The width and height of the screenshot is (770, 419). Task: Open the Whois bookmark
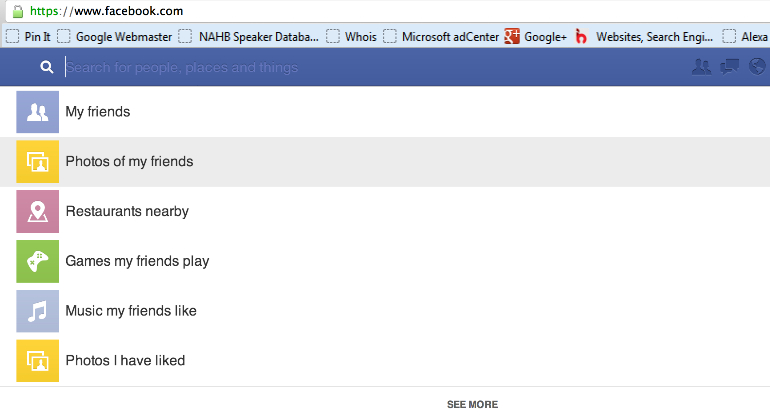pos(352,37)
